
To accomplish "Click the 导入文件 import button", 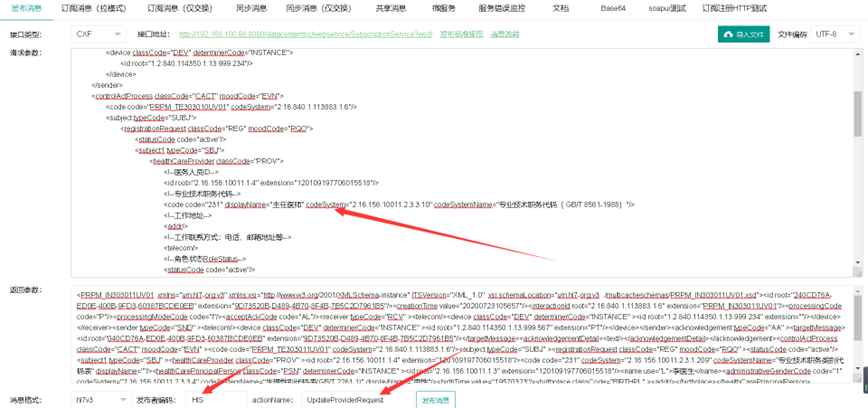I will point(744,34).
